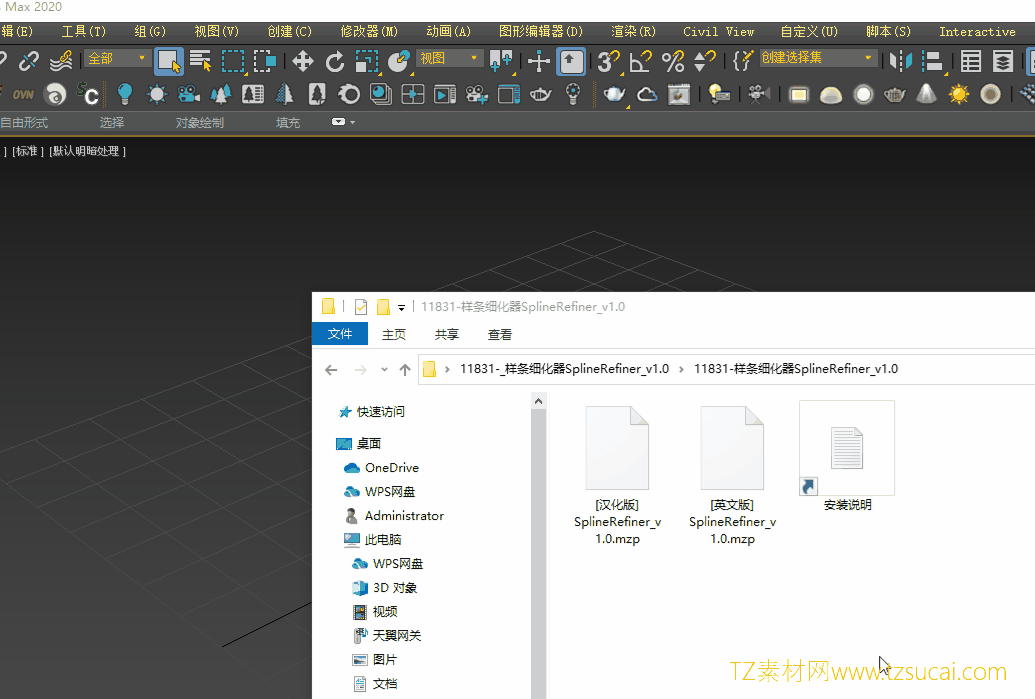This screenshot has height=699, width=1035.
Task: Click the Unlink Selection chain icon
Action: [28, 61]
